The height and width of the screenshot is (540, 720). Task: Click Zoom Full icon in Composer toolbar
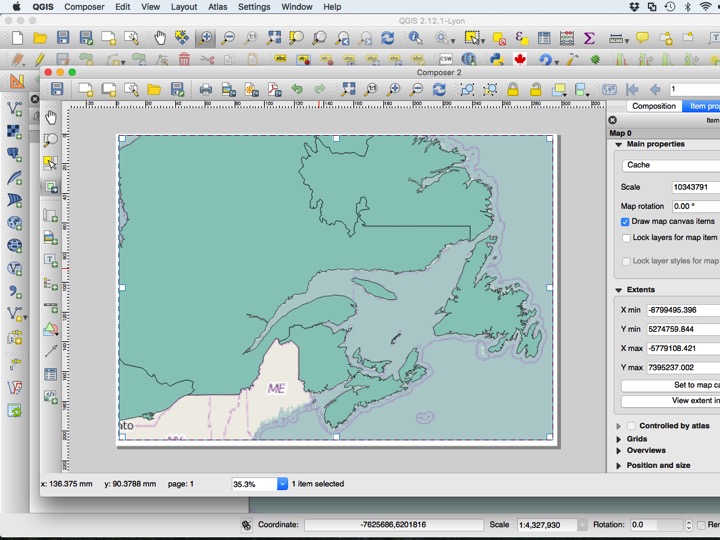coord(348,89)
